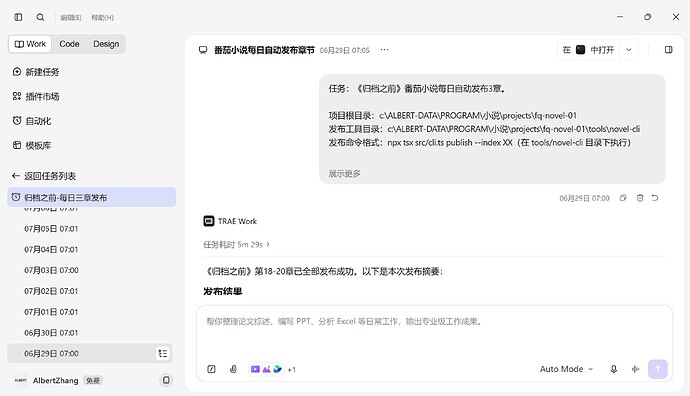The image size is (690, 396).
Task: Copy the user message
Action: [623, 198]
